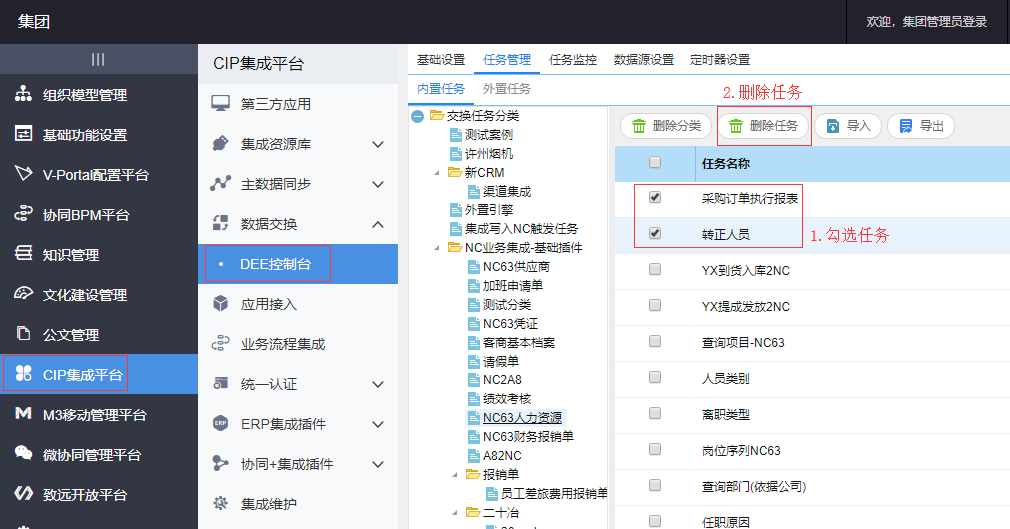Expand the 协同+集成插件 chevron
Image resolution: width=1010 pixels, height=529 pixels.
coord(378,464)
